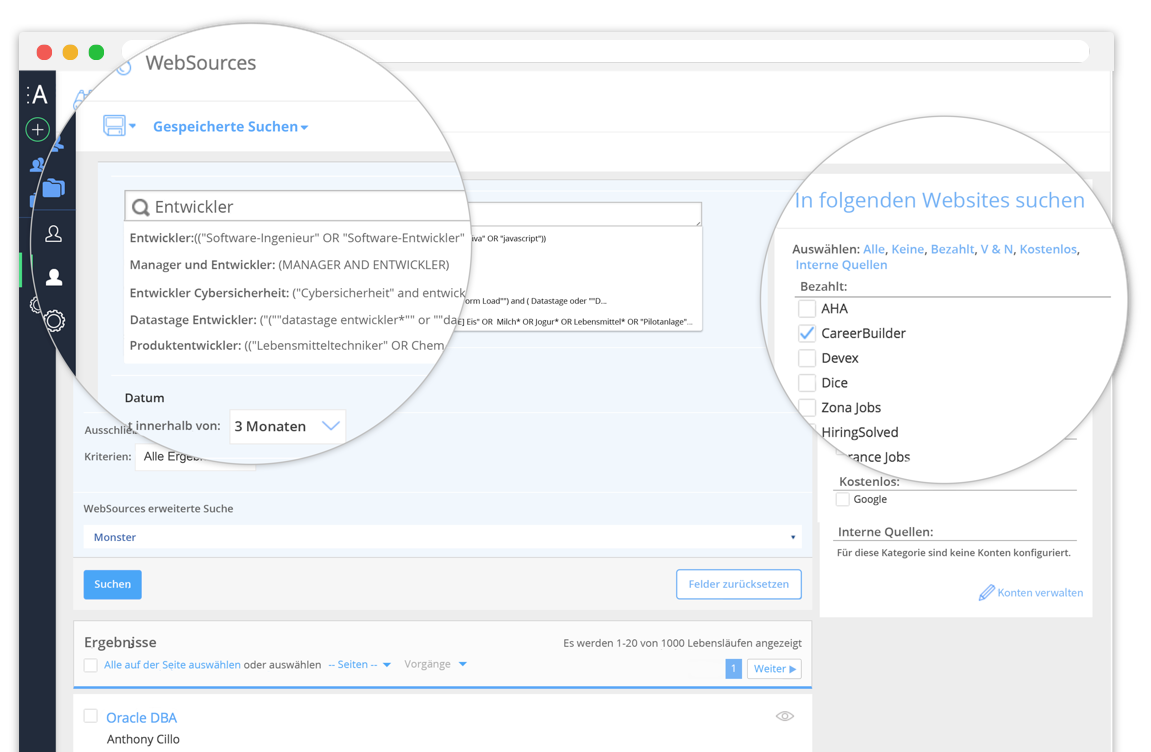Check the Zona Jobs checkbox
Viewport: 1151px width, 752px height.
coord(807,408)
